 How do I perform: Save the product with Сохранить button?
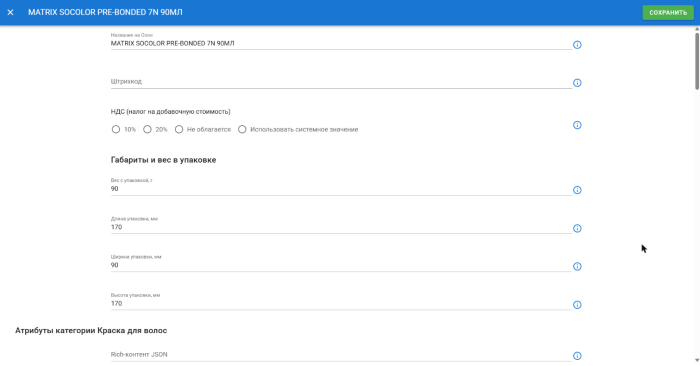pos(668,12)
